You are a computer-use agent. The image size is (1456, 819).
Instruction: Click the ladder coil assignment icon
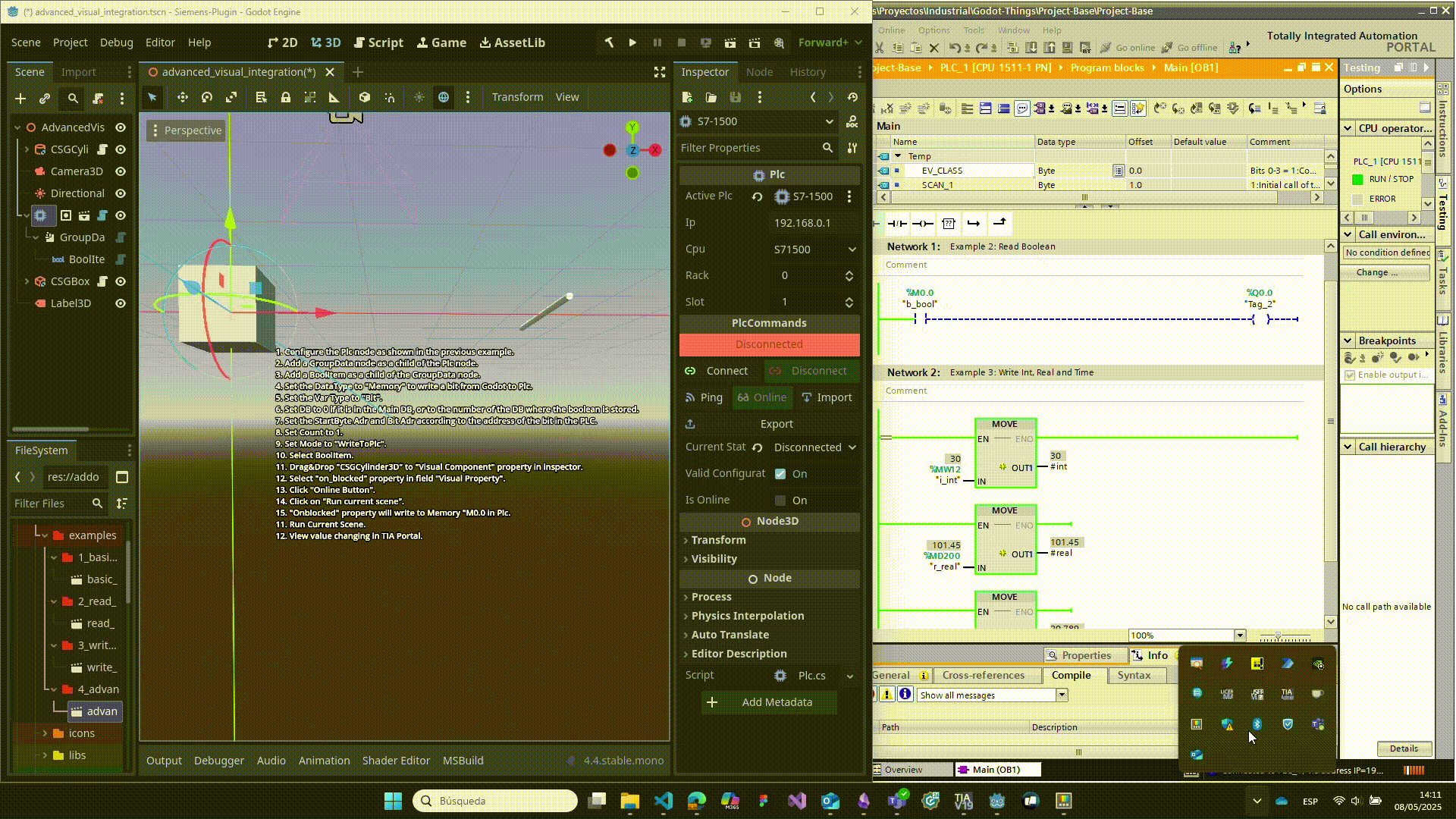922,223
